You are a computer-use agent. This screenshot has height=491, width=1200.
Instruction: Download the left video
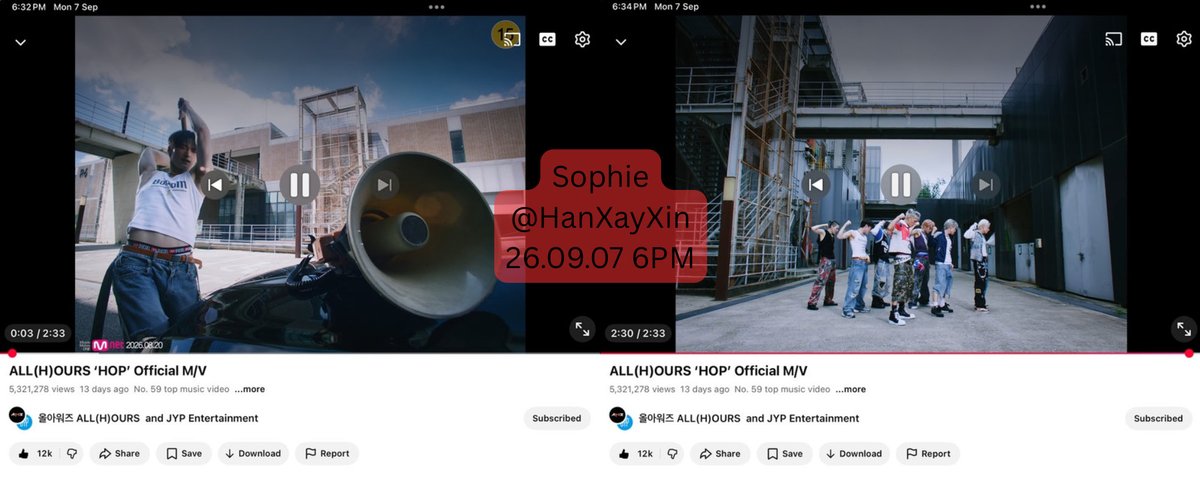click(253, 453)
